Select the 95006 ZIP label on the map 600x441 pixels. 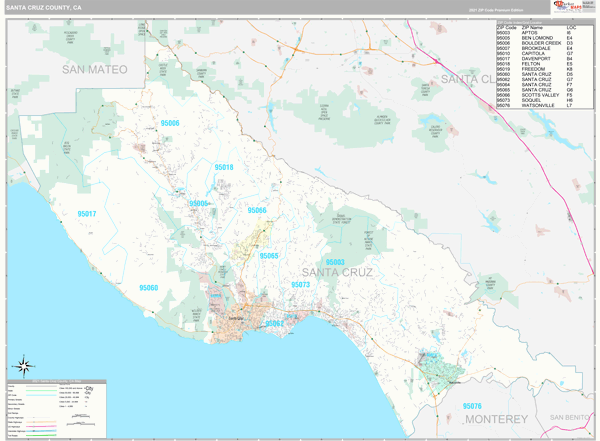pos(170,123)
